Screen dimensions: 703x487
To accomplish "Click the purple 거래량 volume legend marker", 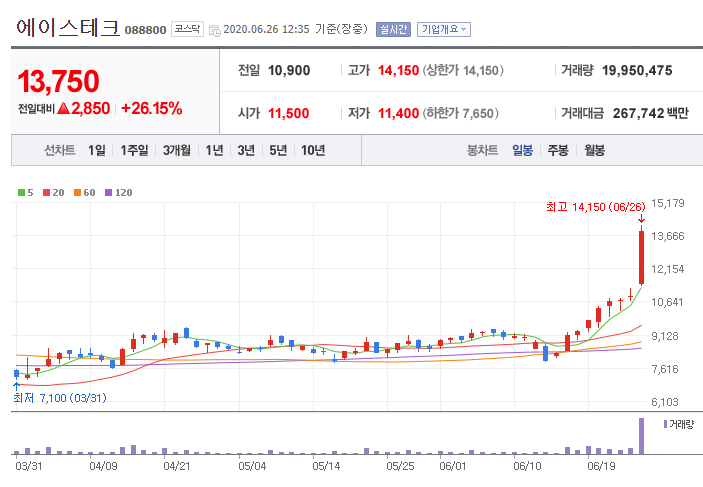I will (665, 424).
